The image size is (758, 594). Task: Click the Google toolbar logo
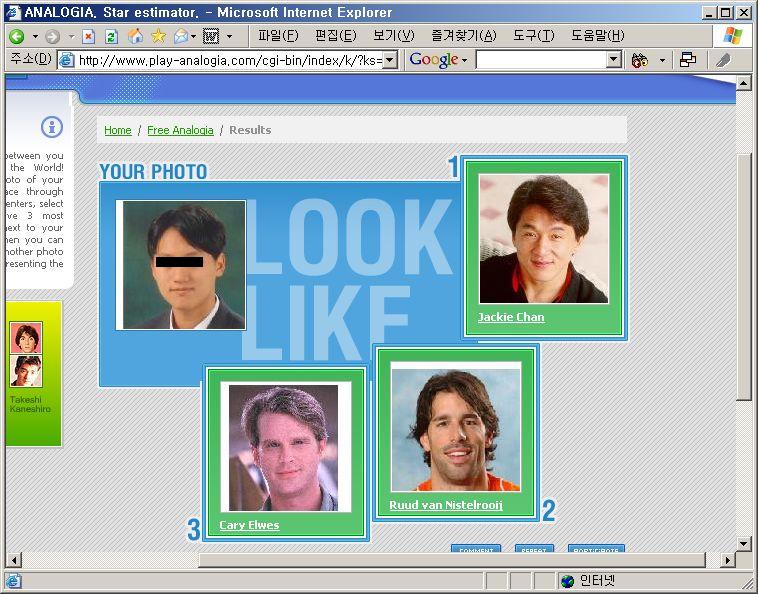click(x=434, y=59)
